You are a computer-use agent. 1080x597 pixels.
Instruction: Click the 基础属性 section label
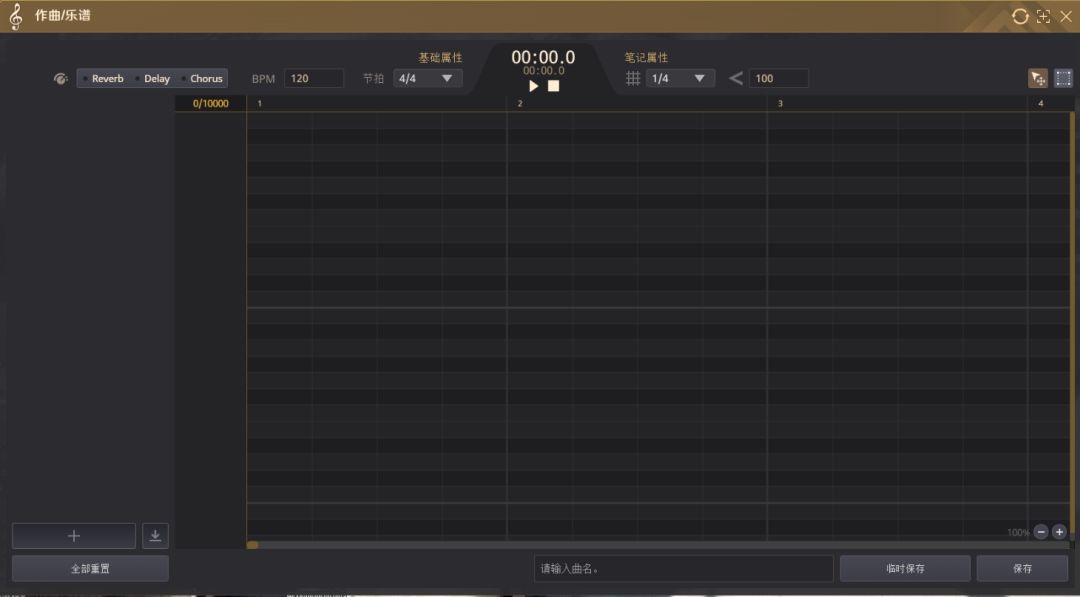440,58
